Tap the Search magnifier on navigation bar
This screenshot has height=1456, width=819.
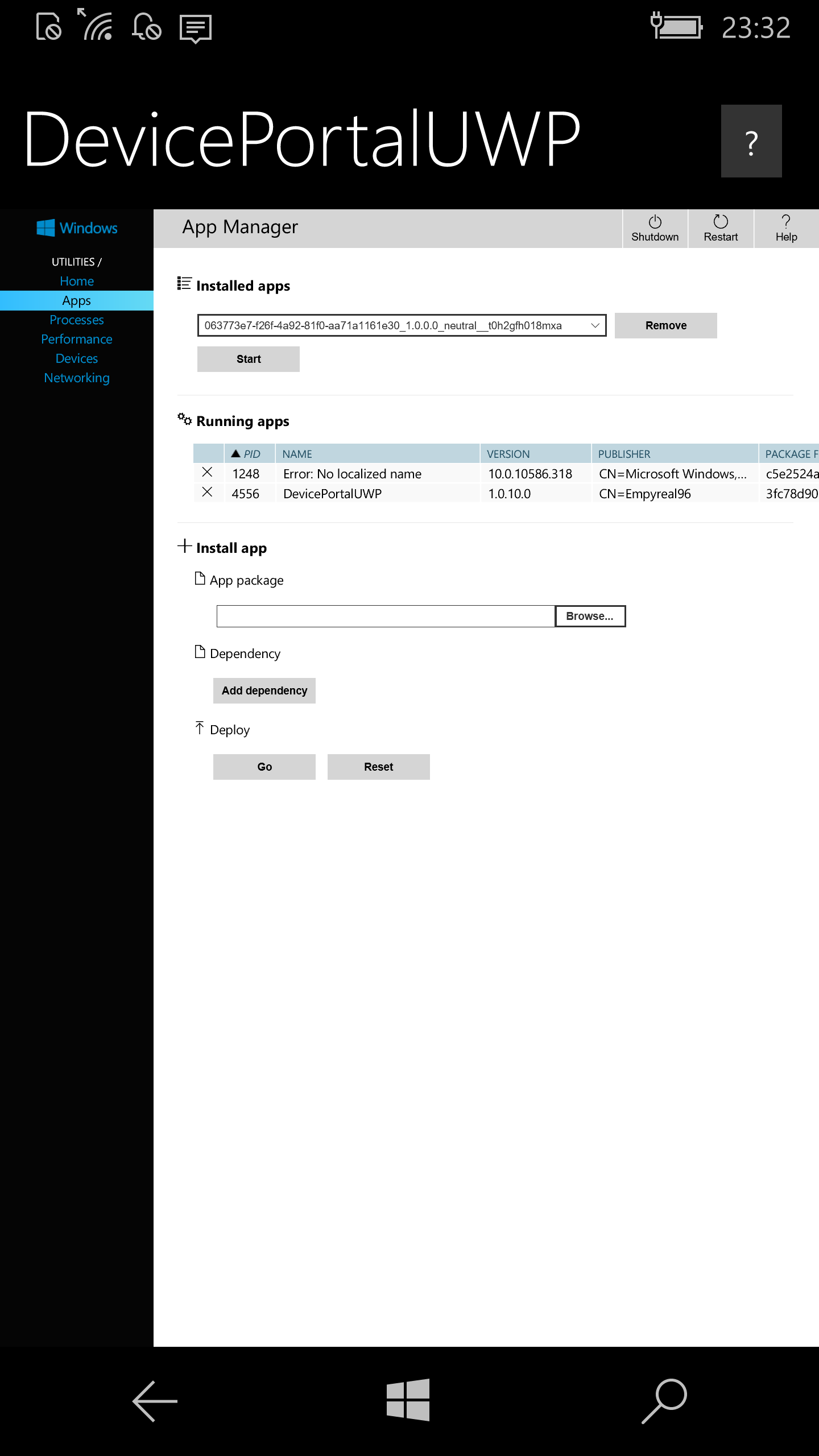[x=664, y=1401]
